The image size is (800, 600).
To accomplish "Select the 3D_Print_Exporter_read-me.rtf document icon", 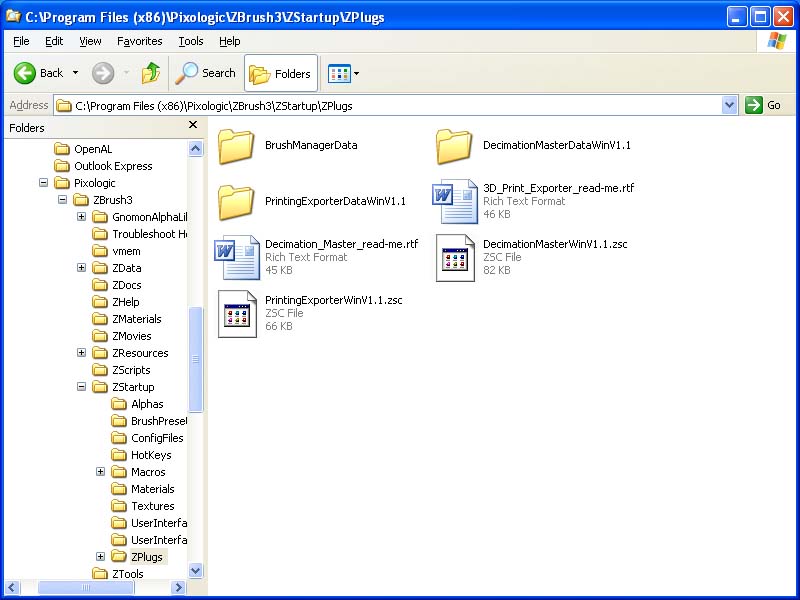I will click(x=454, y=202).
